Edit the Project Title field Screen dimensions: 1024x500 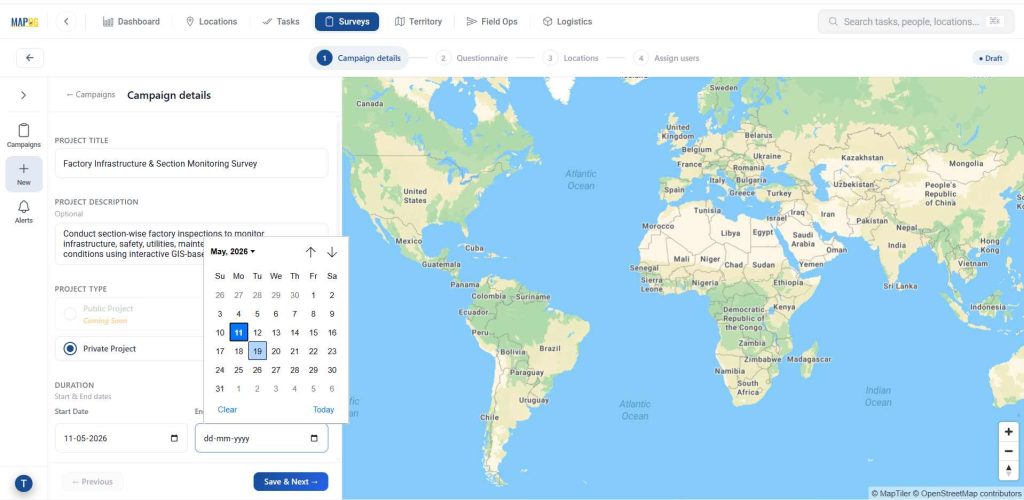[191, 163]
